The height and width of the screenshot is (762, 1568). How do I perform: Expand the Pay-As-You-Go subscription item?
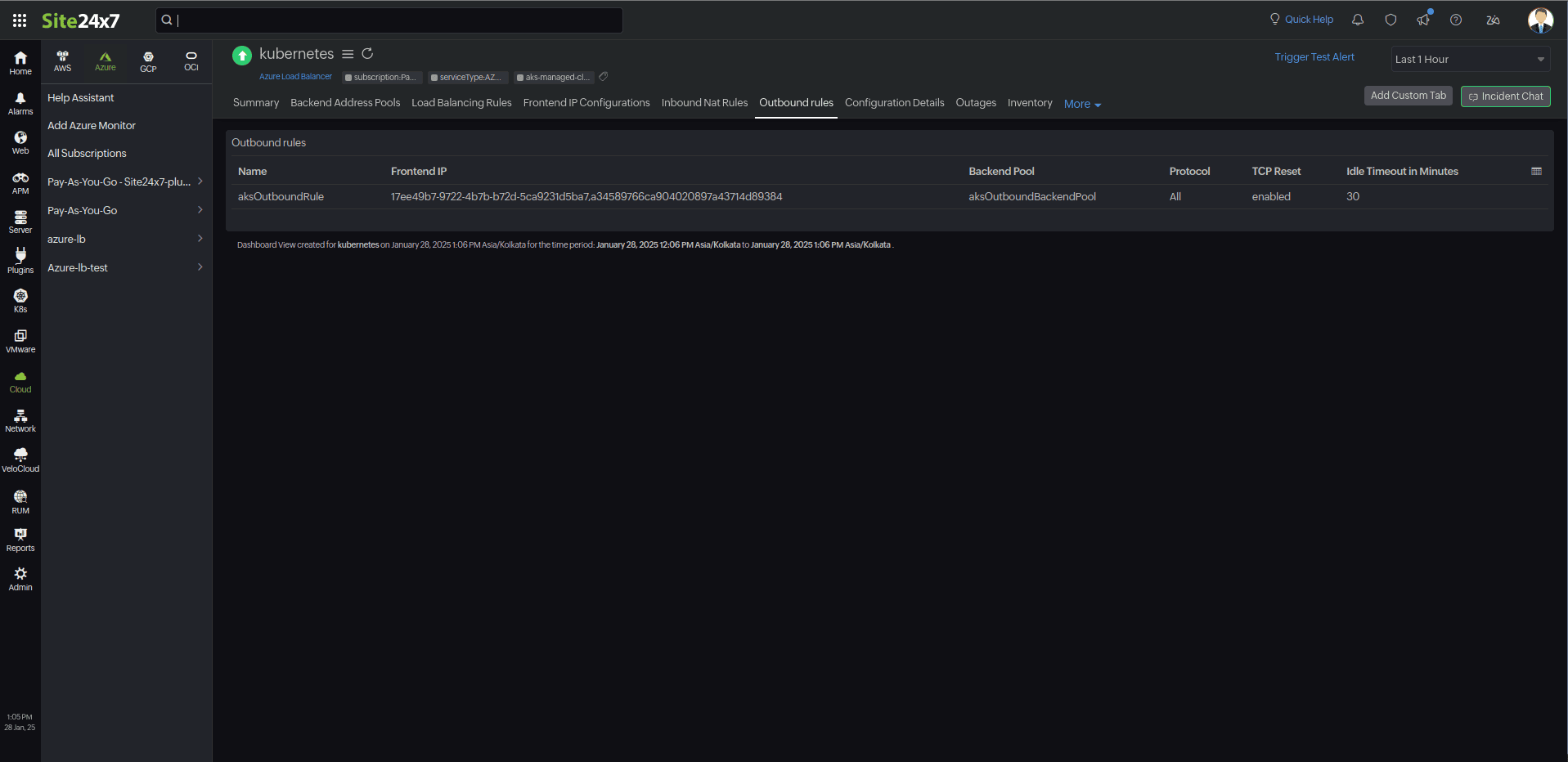coord(123,210)
